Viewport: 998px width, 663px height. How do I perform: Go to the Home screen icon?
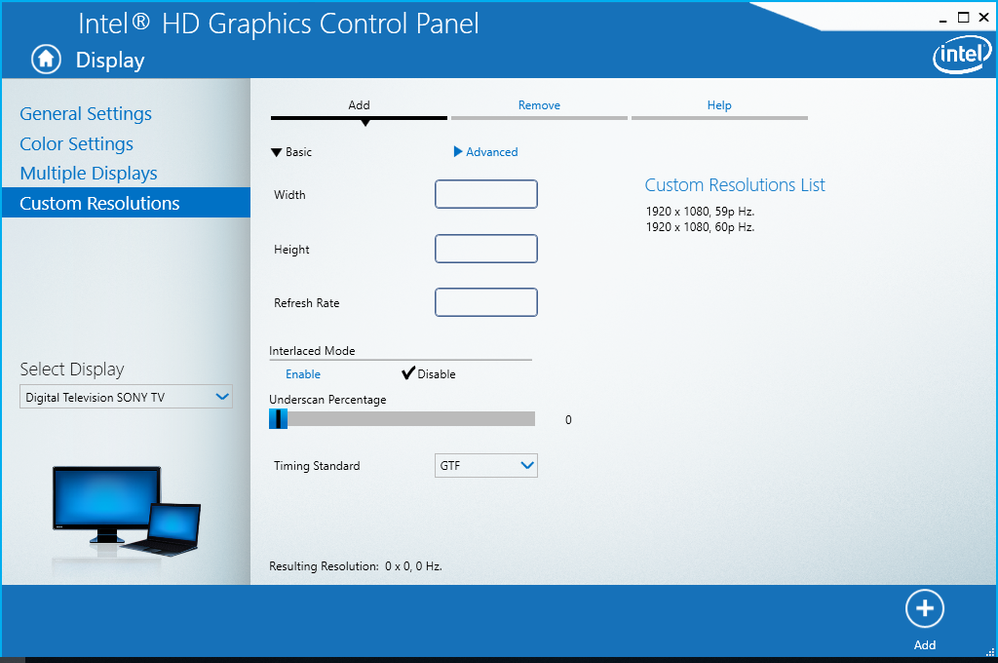[46, 60]
